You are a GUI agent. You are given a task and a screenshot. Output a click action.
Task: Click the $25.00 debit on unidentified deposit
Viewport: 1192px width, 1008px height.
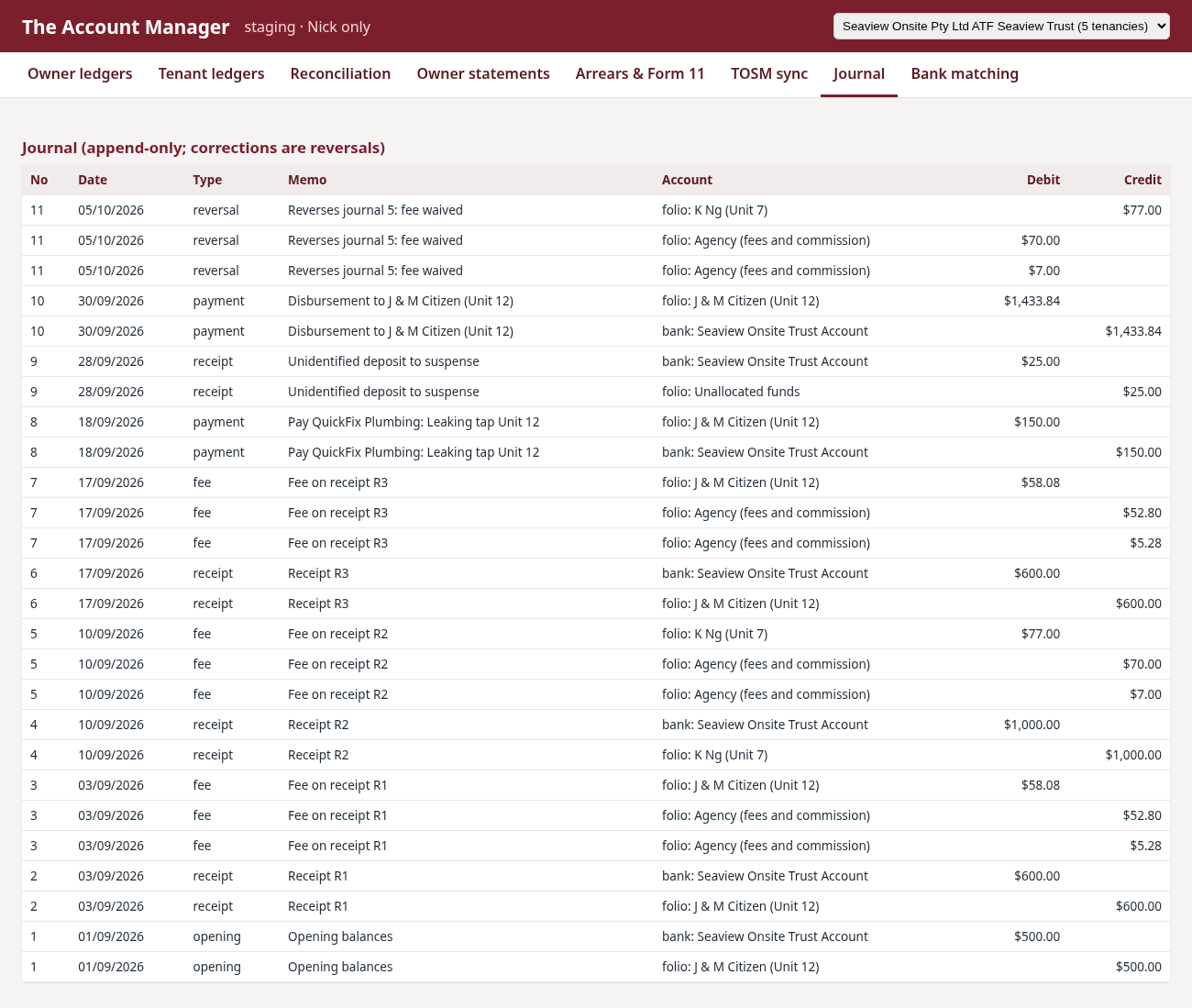[1041, 361]
